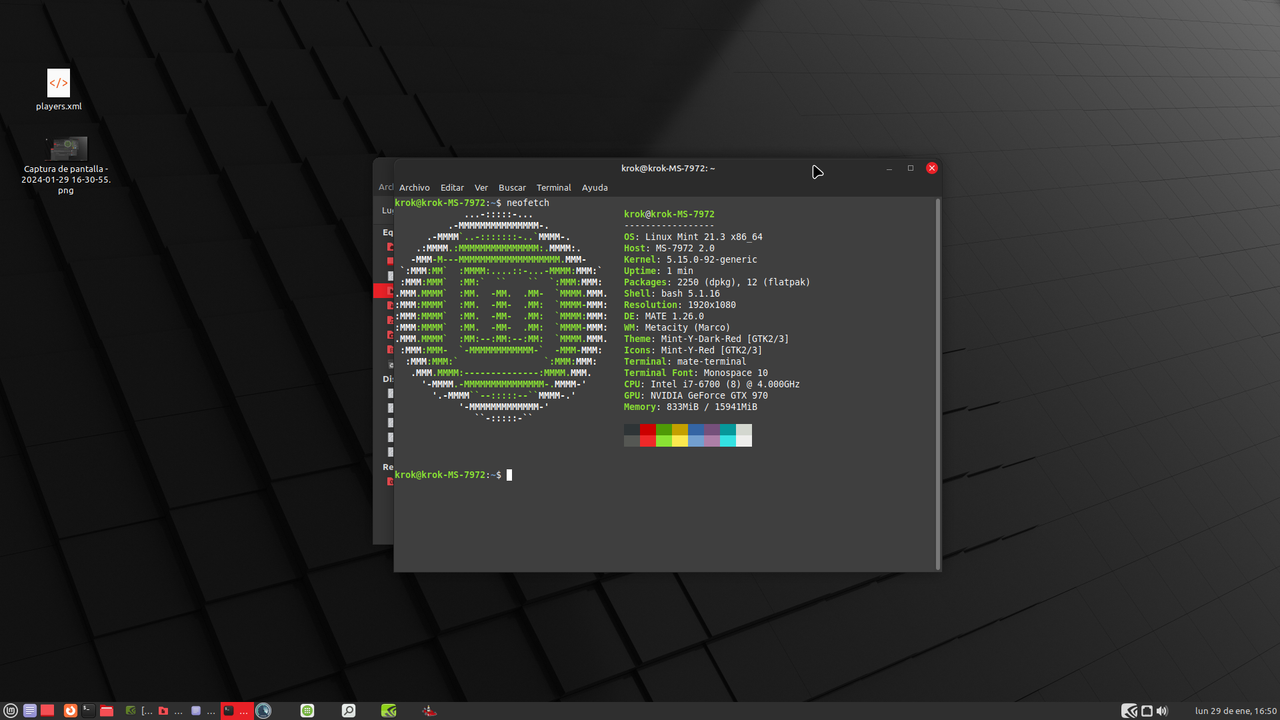Click the purple square window button in taskbar
1280x720 pixels.
pos(203,711)
